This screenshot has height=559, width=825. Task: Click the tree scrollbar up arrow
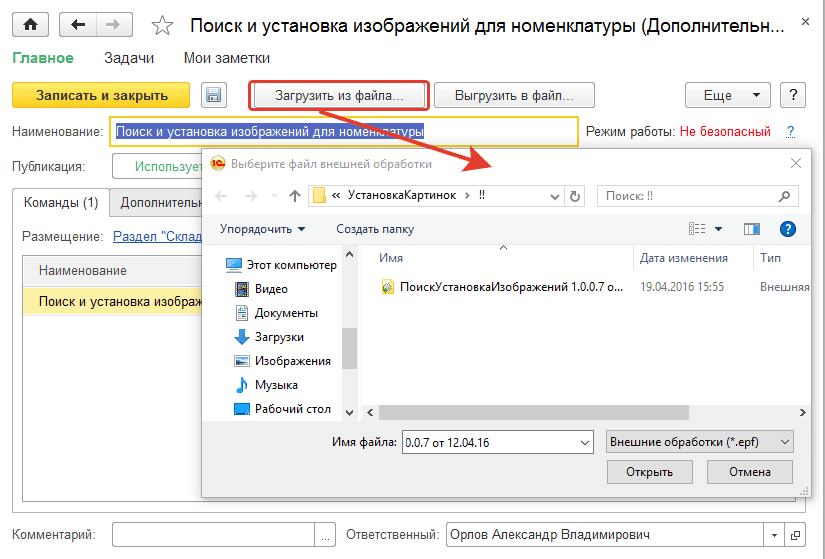pyautogui.click(x=349, y=254)
